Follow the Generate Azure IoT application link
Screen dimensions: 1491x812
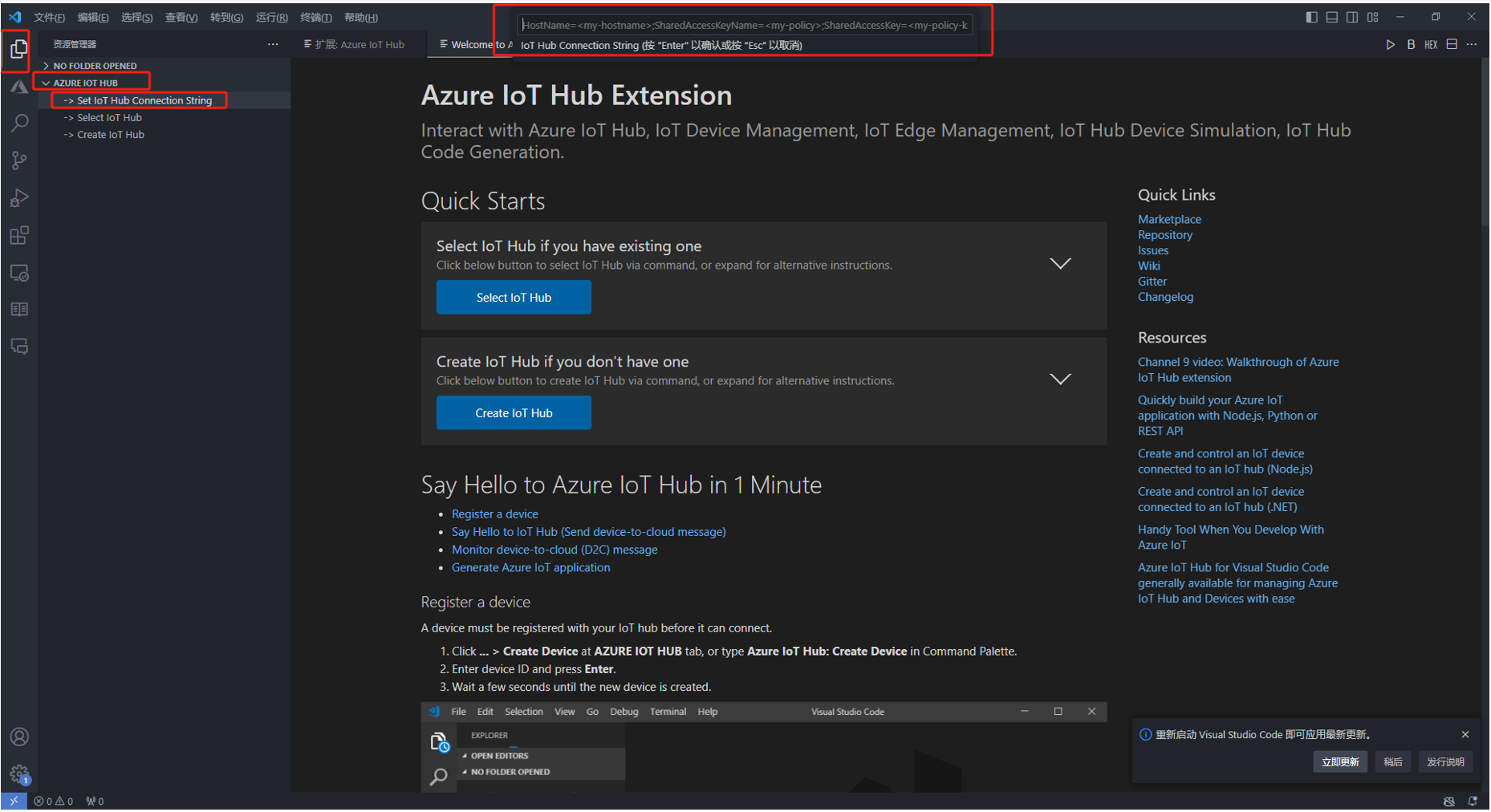530,567
